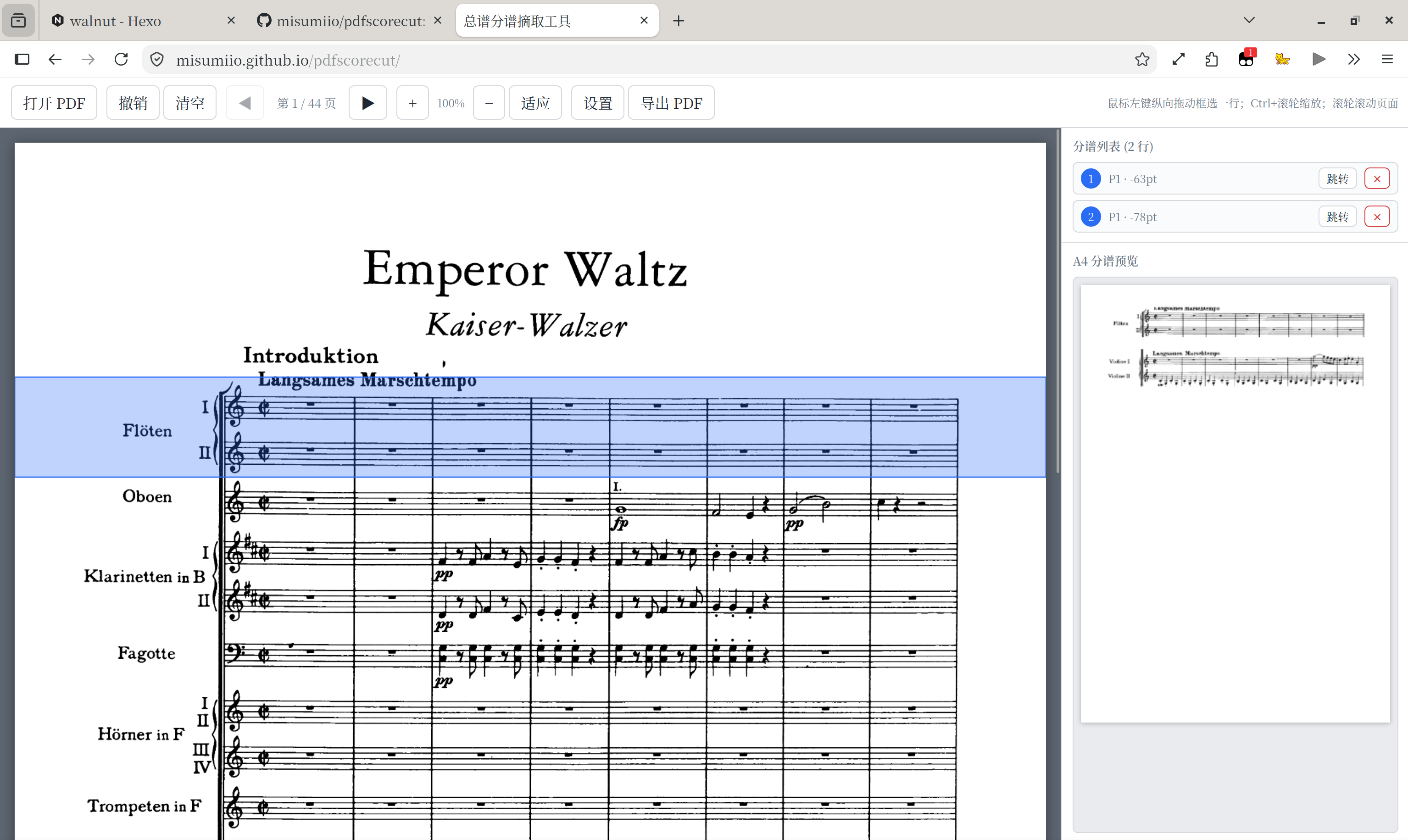The height and width of the screenshot is (840, 1408).
Task: Close the 总谱分谱摘取工具 tab
Action: pyautogui.click(x=644, y=21)
